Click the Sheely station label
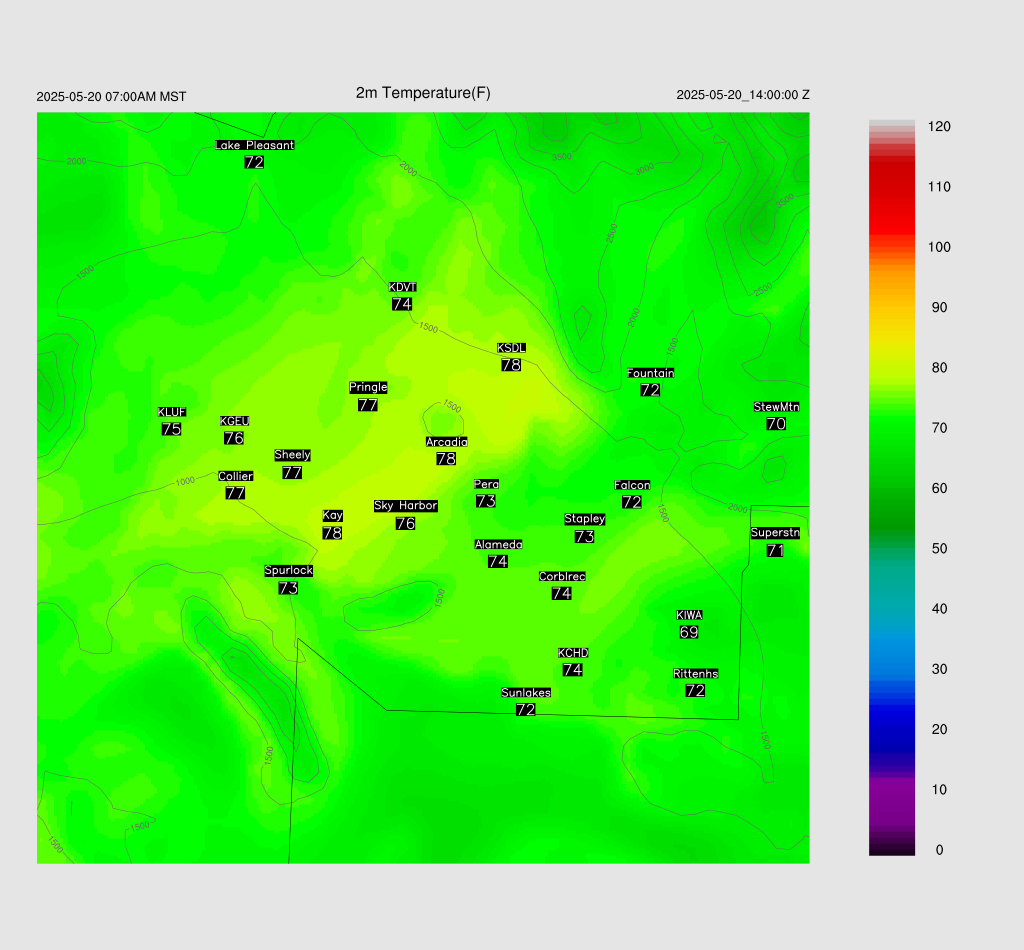Image resolution: width=1024 pixels, height=950 pixels. coord(293,455)
